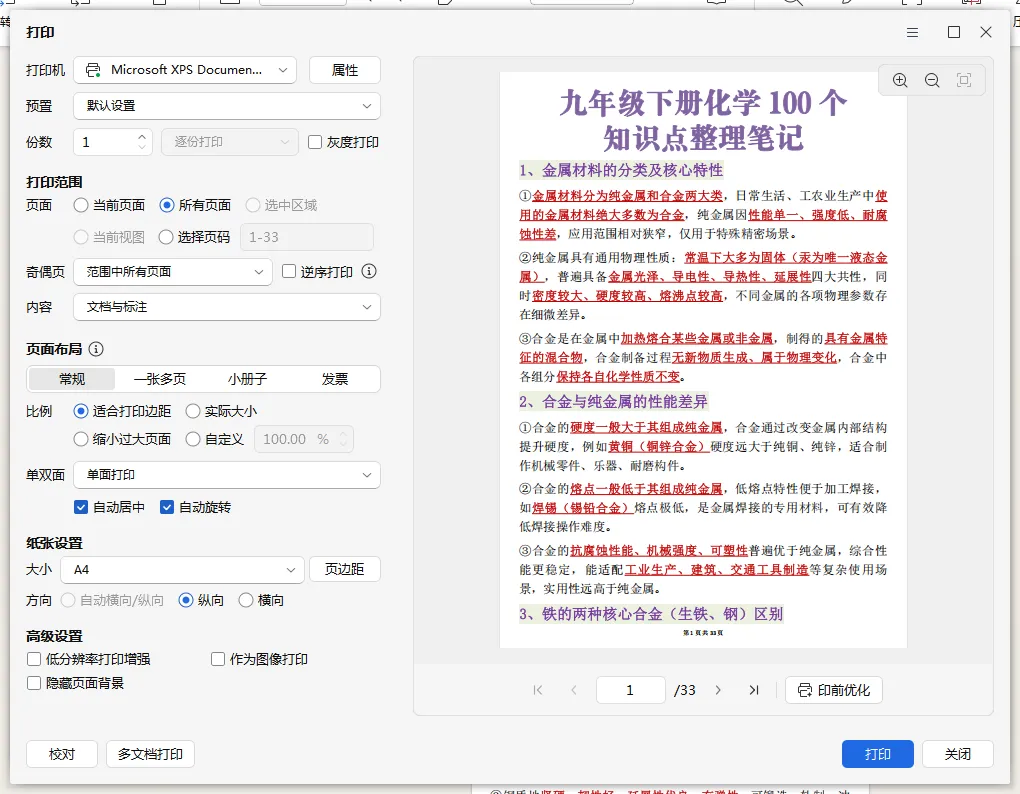
Task: Click the blue 打印 button
Action: click(878, 754)
